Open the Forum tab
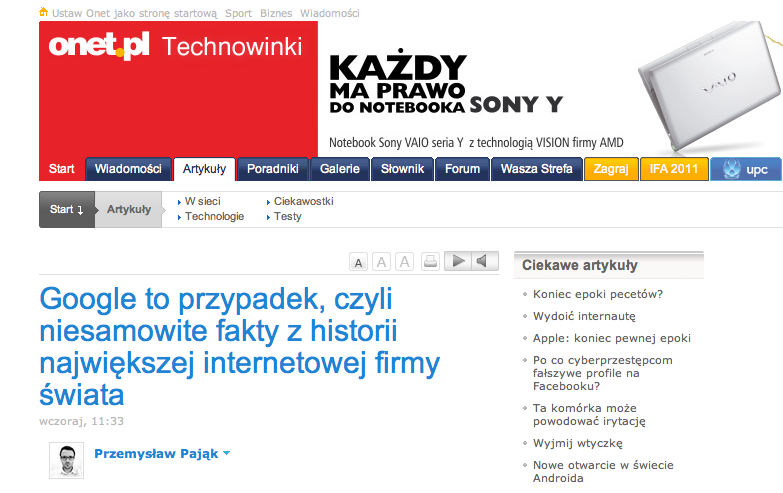The width and height of the screenshot is (783, 493). [462, 169]
